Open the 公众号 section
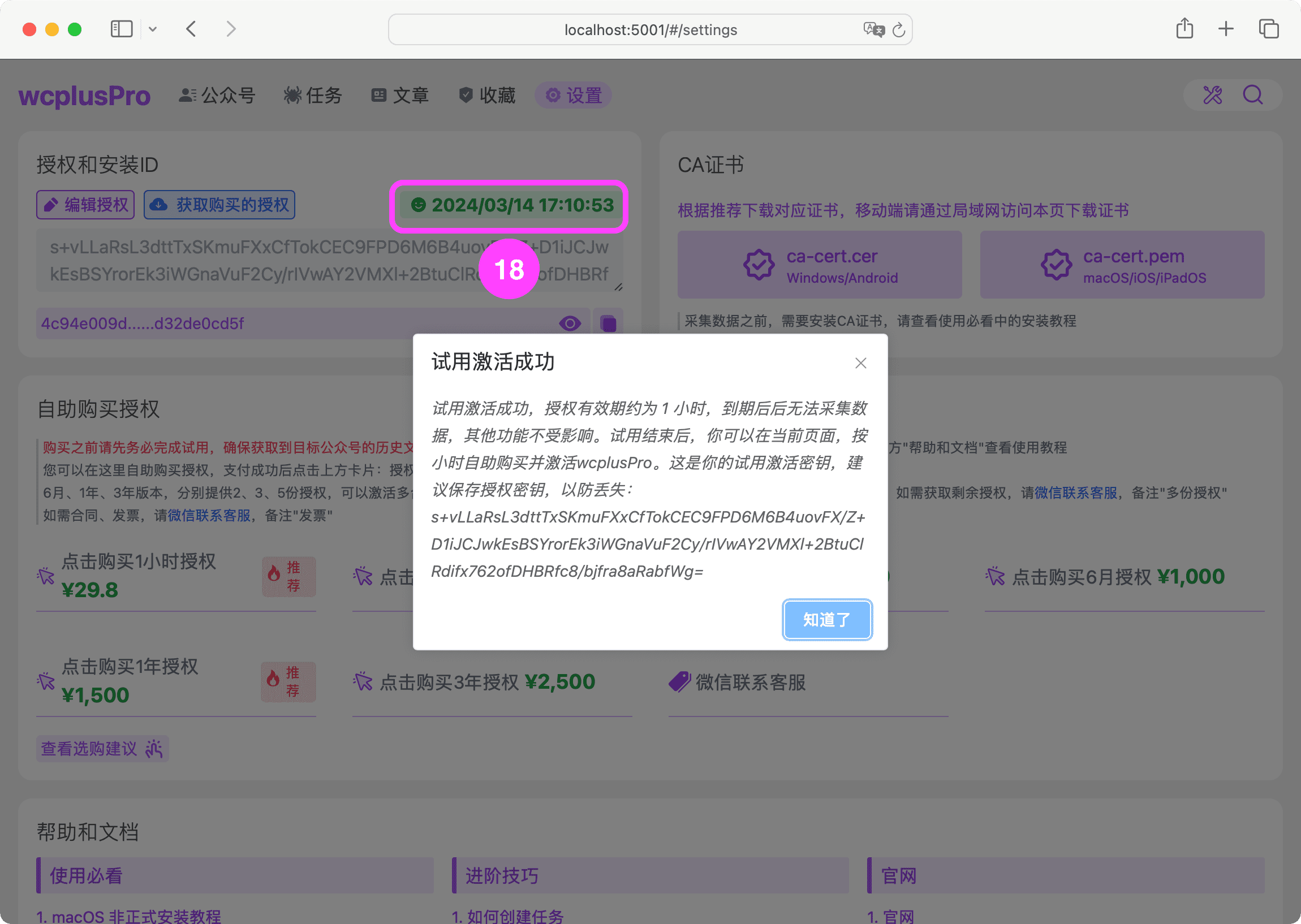Screen dimensions: 1301x924 pos(216,95)
